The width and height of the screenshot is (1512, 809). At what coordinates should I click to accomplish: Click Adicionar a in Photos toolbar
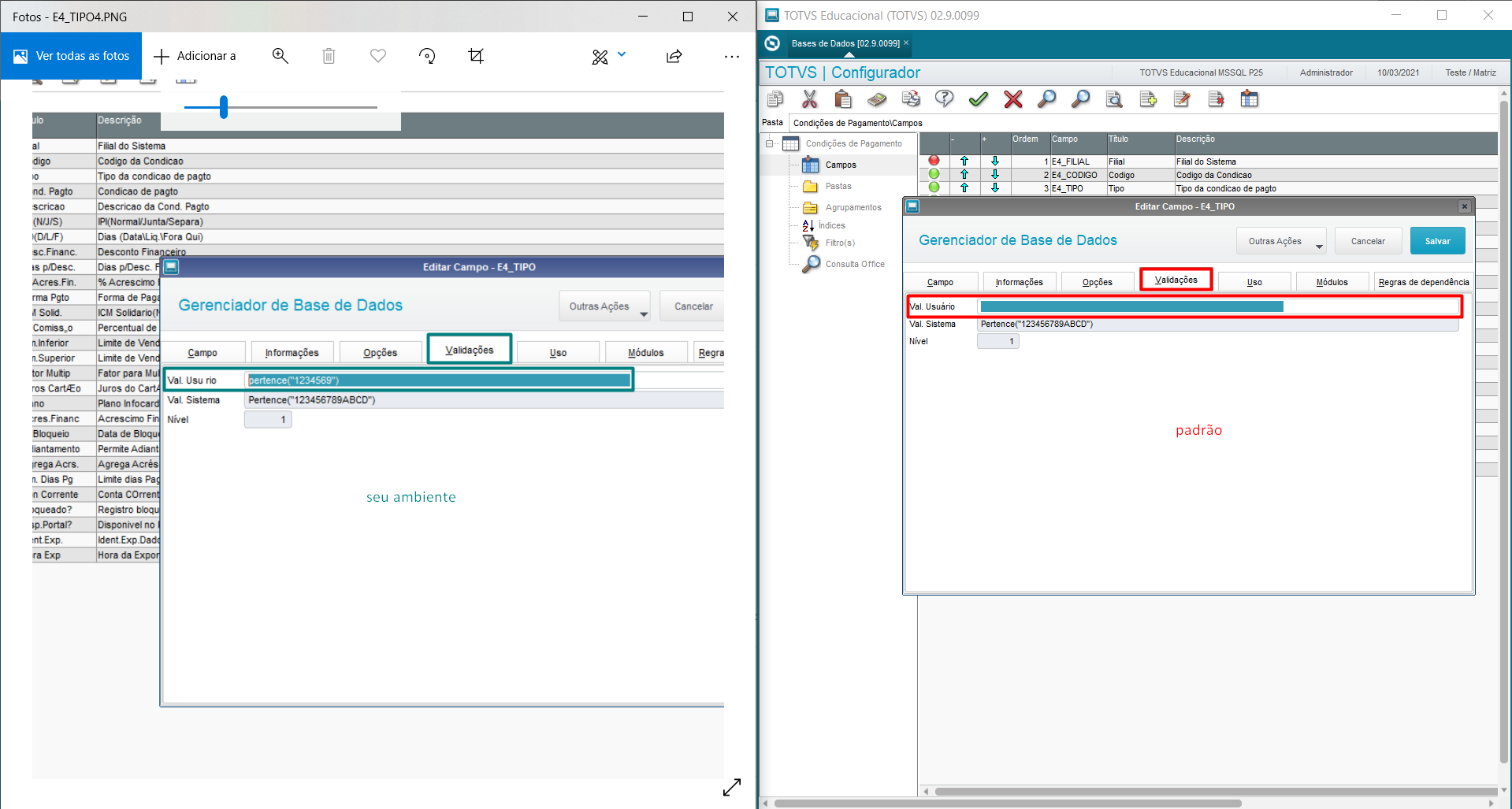(195, 56)
